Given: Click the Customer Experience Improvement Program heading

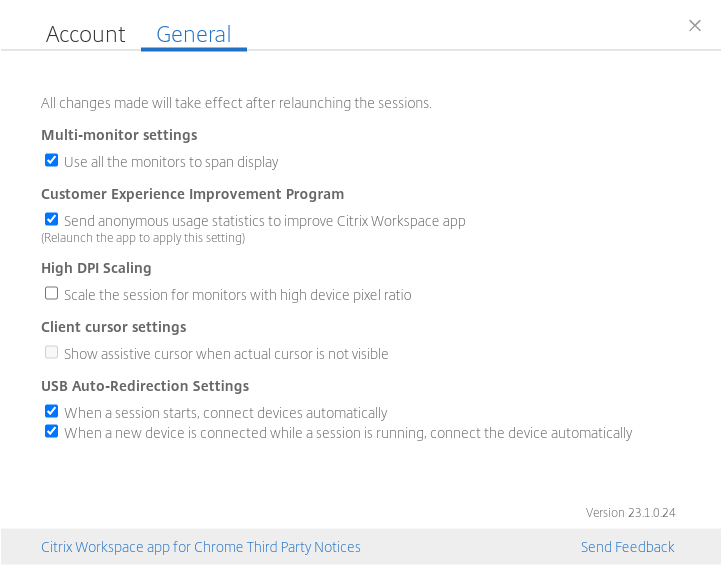Looking at the screenshot, I should coord(192,194).
